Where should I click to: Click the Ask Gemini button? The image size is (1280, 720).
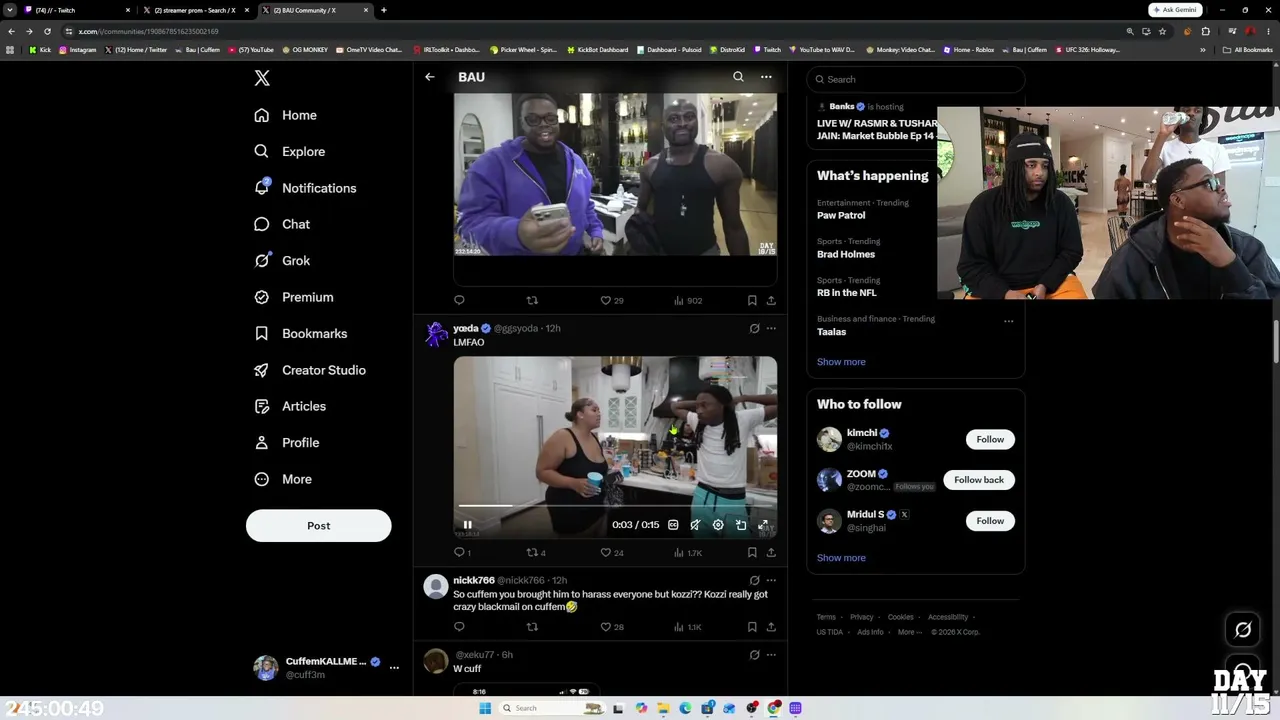[x=1176, y=10]
